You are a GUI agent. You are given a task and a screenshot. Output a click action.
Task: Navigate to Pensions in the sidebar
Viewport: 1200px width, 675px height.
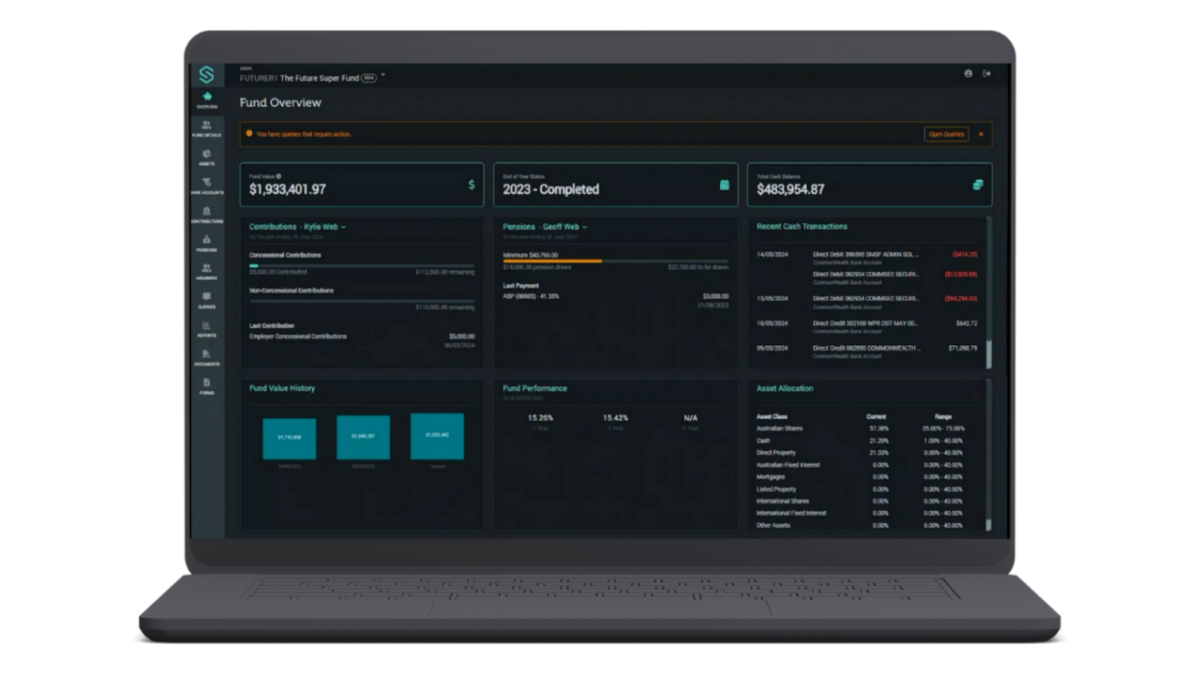206,243
